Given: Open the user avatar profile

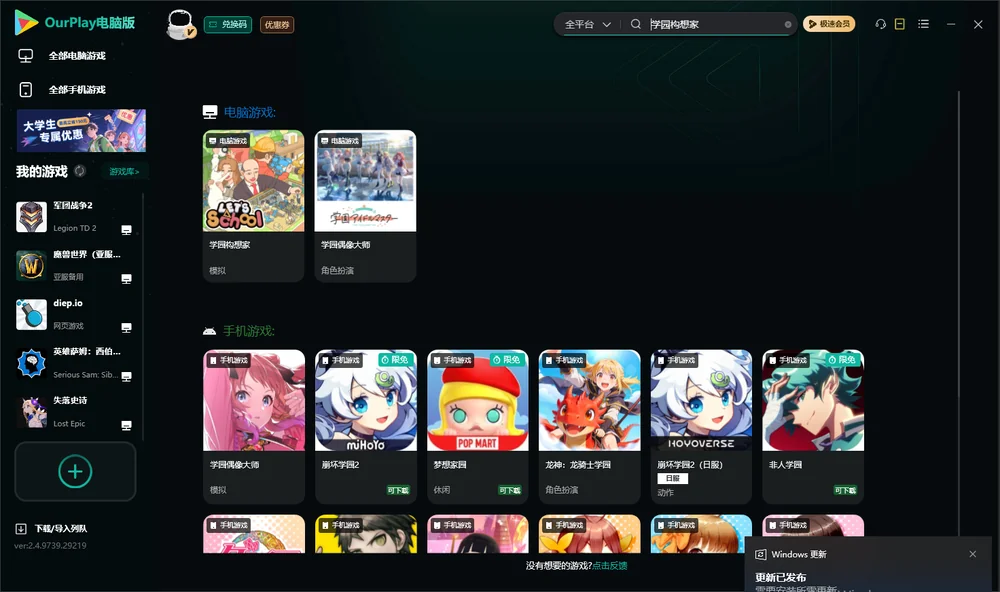Looking at the screenshot, I should click(180, 25).
